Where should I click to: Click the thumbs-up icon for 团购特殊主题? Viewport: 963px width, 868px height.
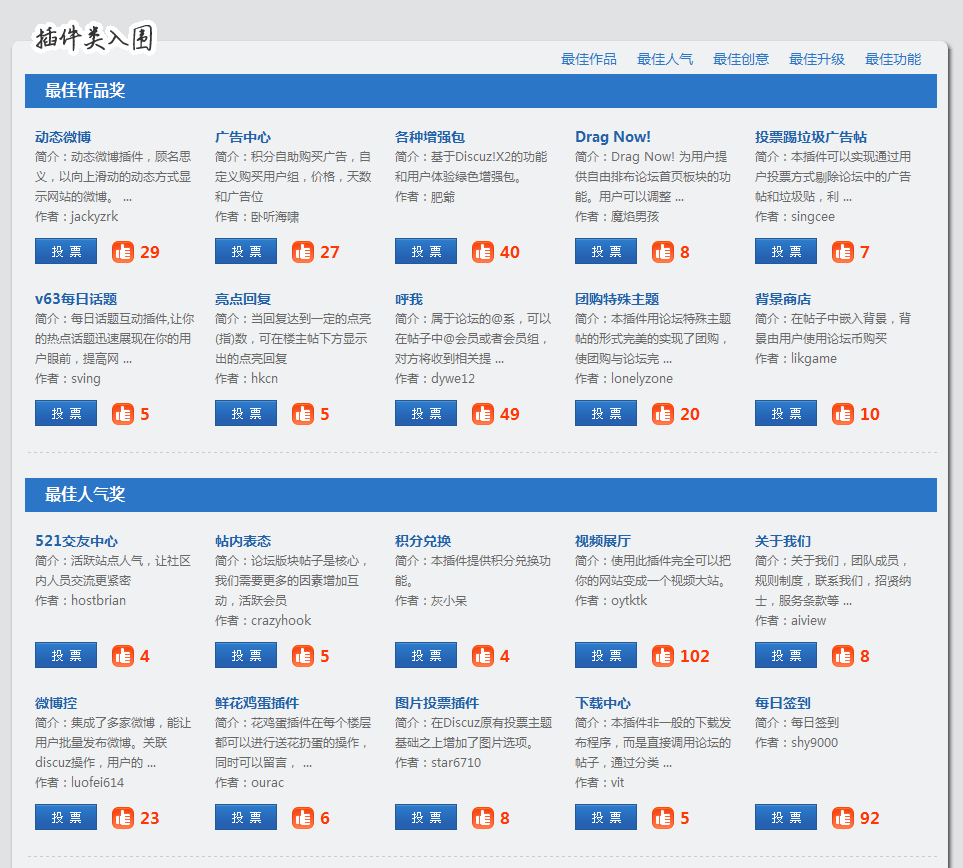[x=663, y=414]
